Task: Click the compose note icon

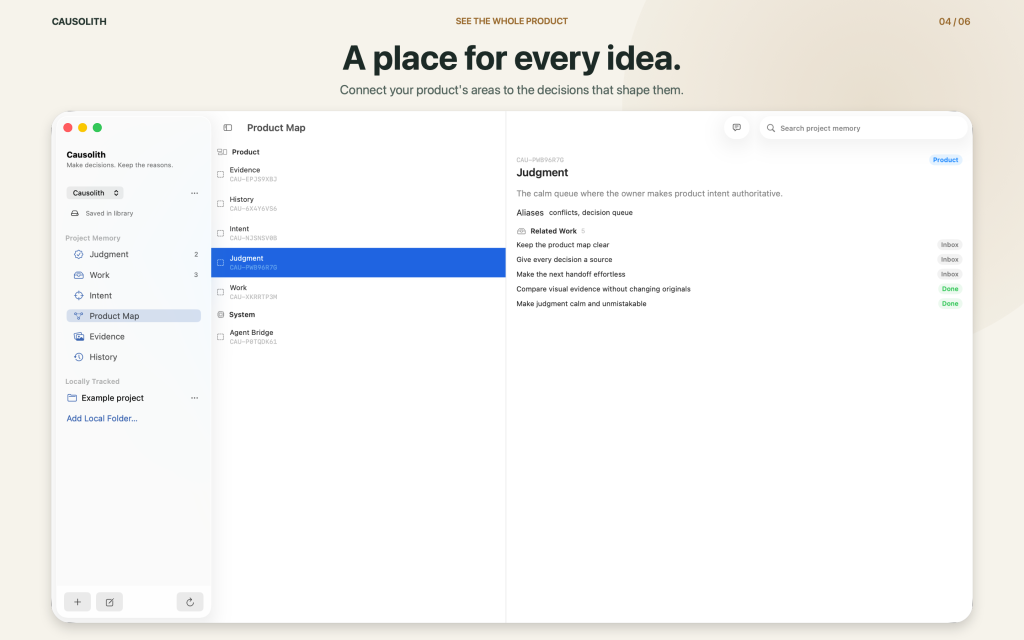Action: pos(109,602)
